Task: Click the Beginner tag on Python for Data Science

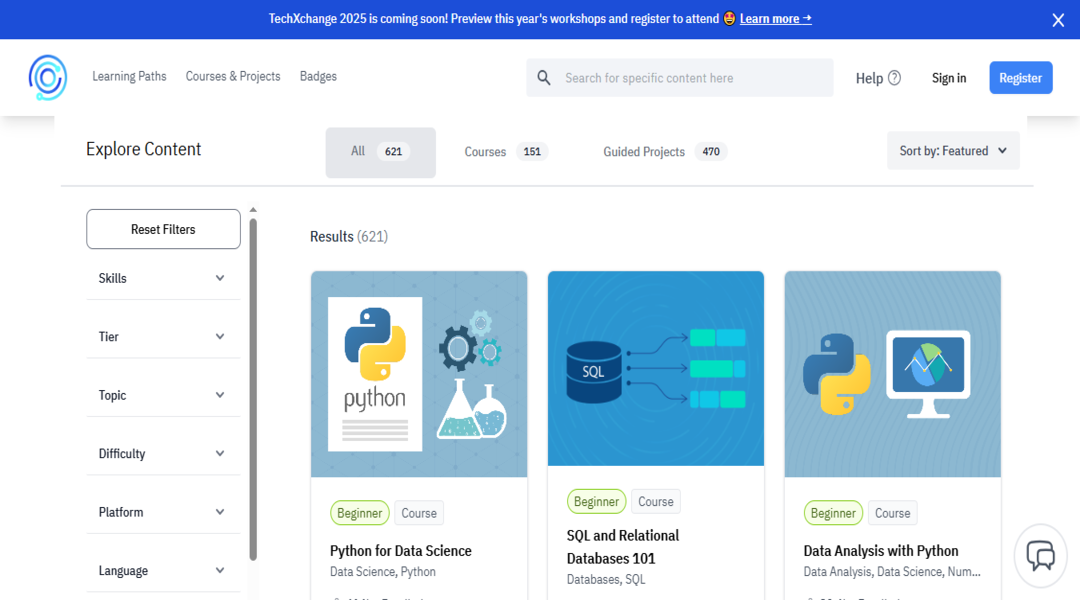Action: (x=360, y=513)
